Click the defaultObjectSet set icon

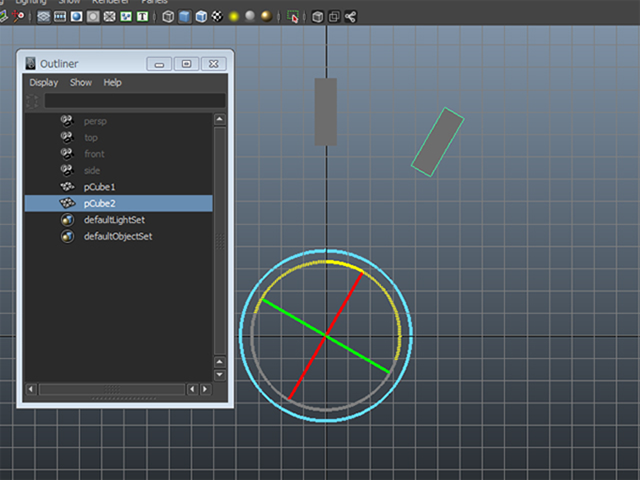[x=67, y=236]
